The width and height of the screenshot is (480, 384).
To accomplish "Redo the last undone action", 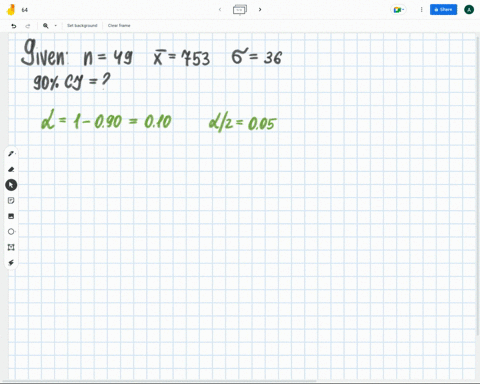I will tap(28, 26).
